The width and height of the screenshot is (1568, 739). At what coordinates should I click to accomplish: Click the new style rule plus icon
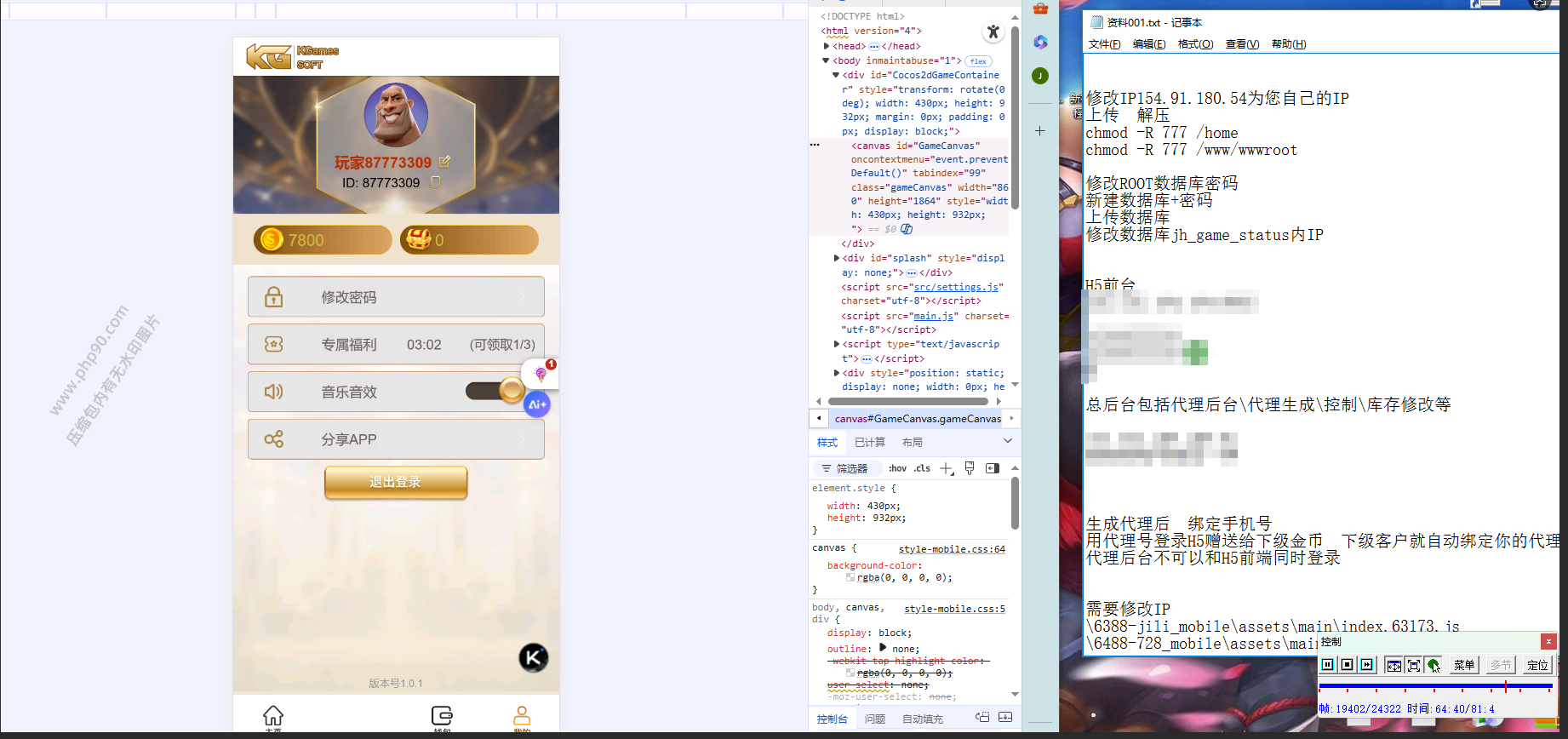946,468
